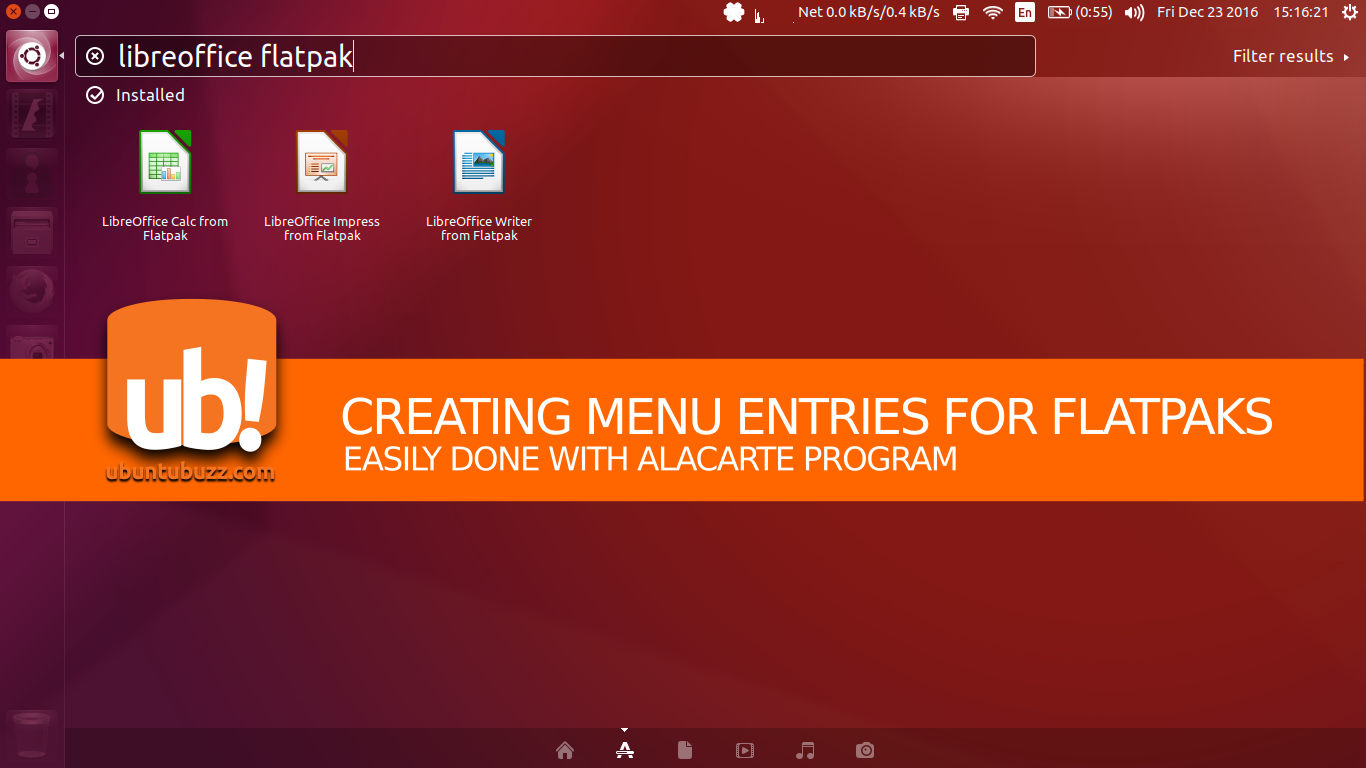
Task: Open the Trash from the launcher
Action: tap(31, 735)
